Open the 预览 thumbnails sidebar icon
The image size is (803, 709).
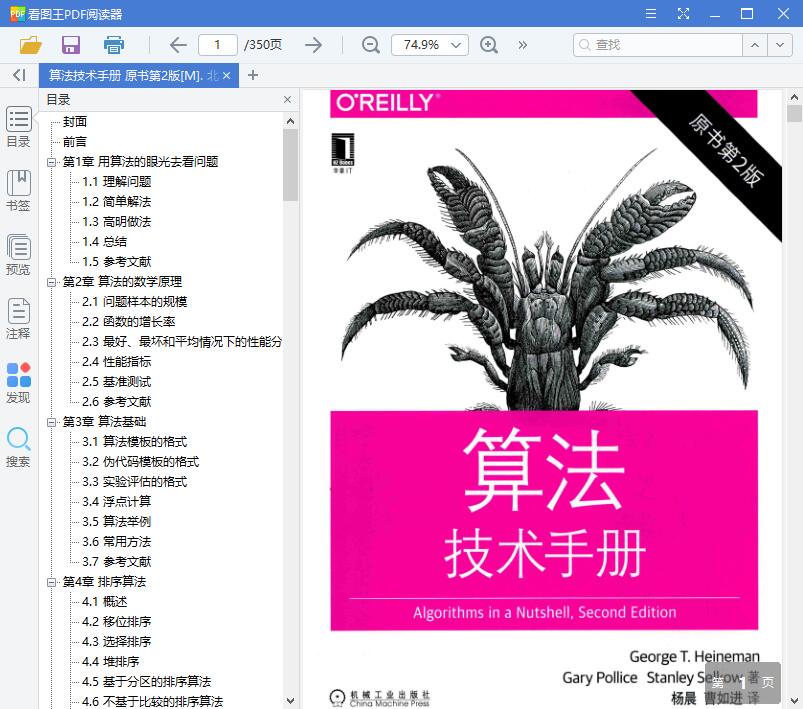(x=18, y=255)
